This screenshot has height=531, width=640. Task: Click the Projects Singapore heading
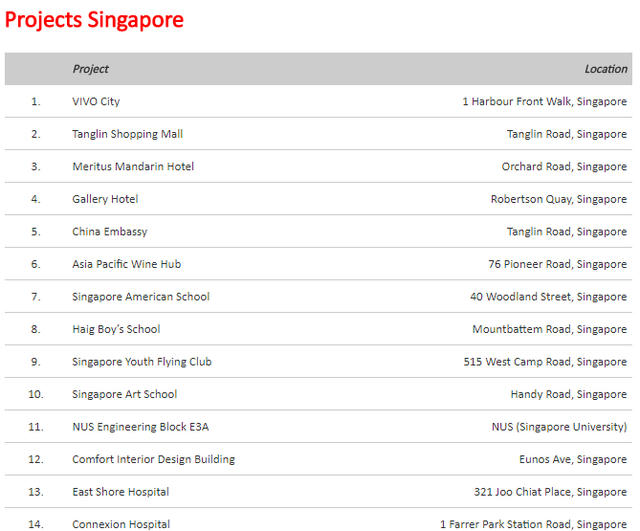click(94, 20)
